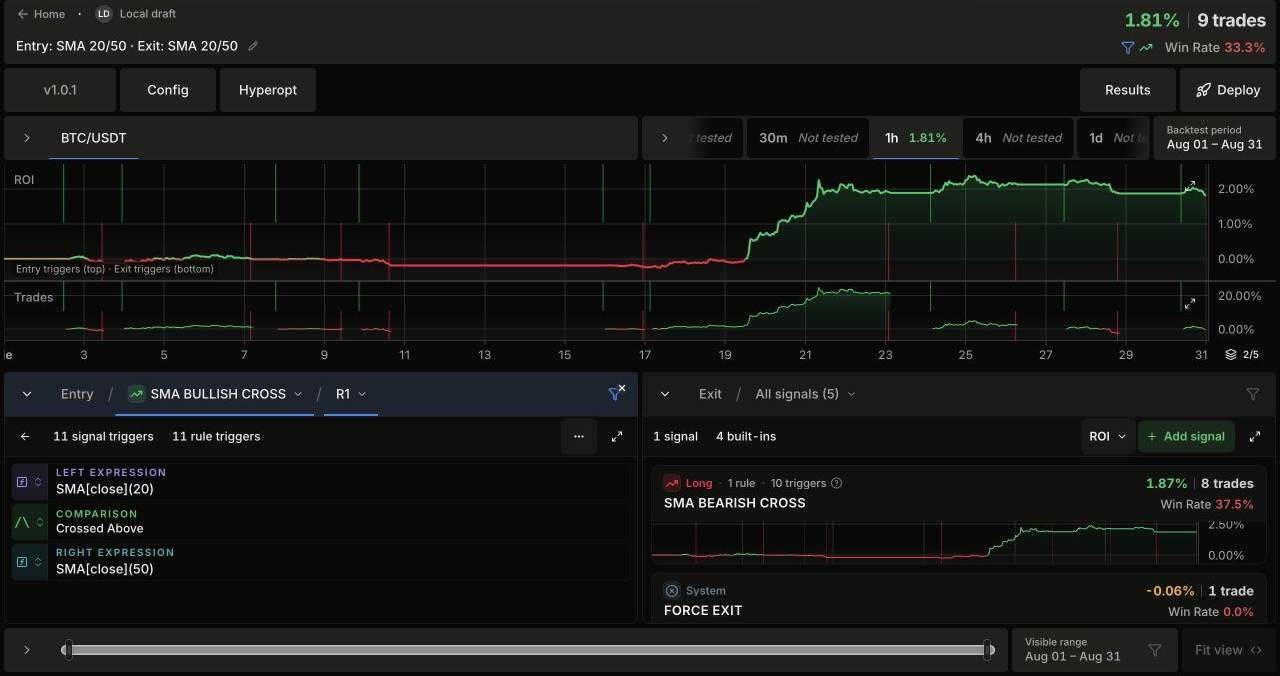Open the SMA BEARISH CROSS signal card

pyautogui.click(x=959, y=514)
